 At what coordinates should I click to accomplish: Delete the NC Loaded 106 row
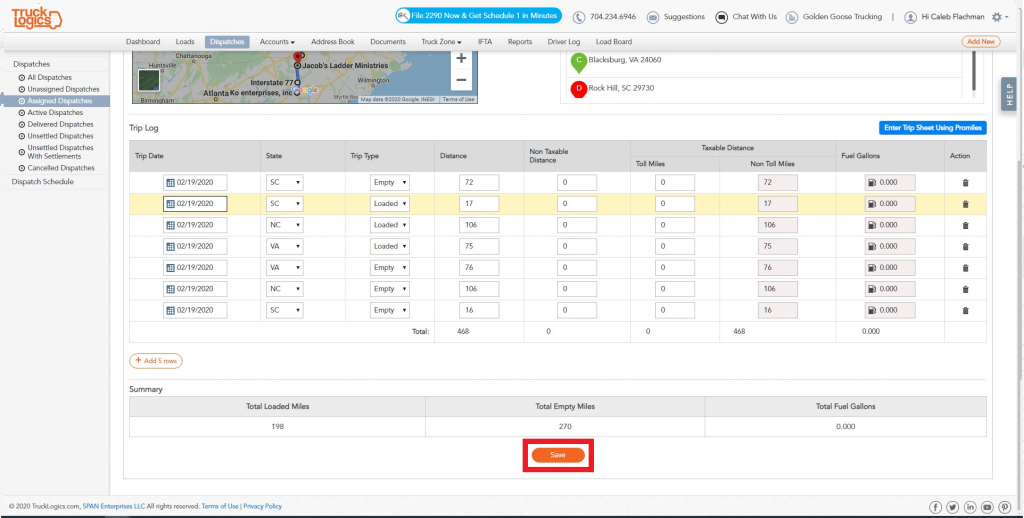(x=965, y=225)
